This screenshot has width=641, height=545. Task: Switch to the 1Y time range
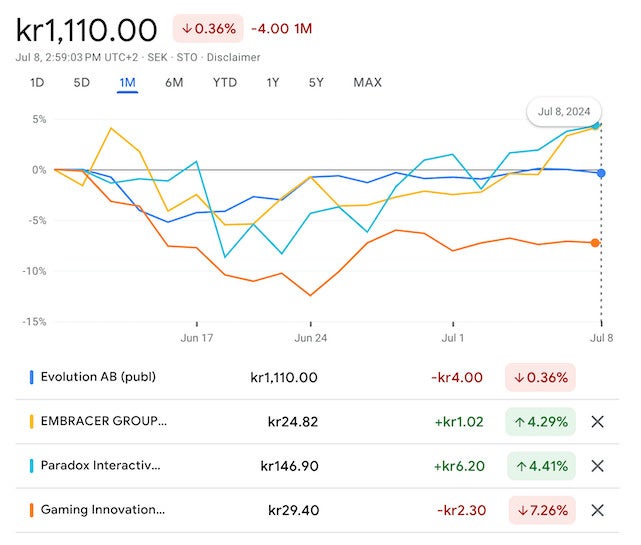pyautogui.click(x=273, y=82)
